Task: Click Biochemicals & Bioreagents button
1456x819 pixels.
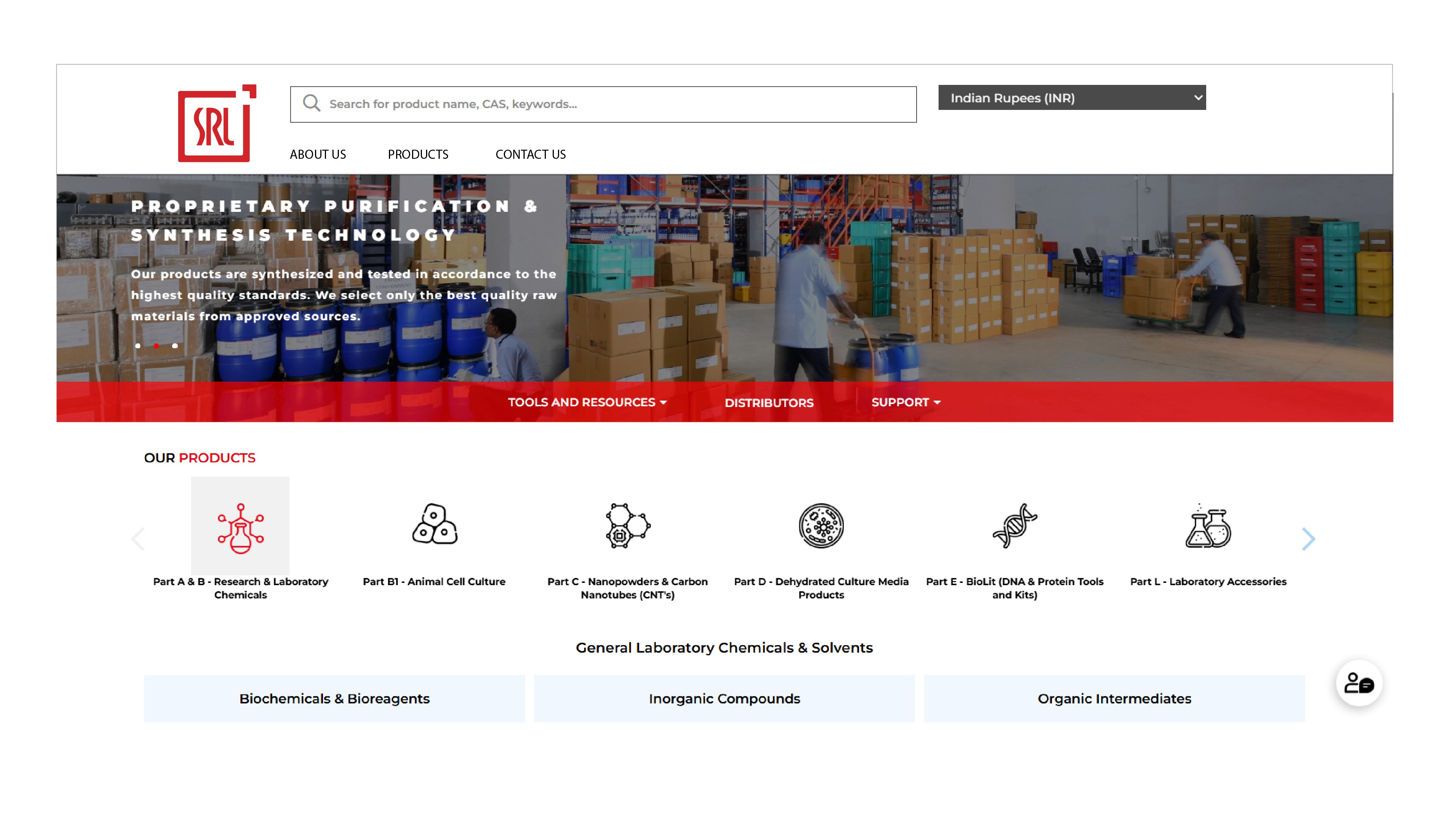Action: (334, 698)
